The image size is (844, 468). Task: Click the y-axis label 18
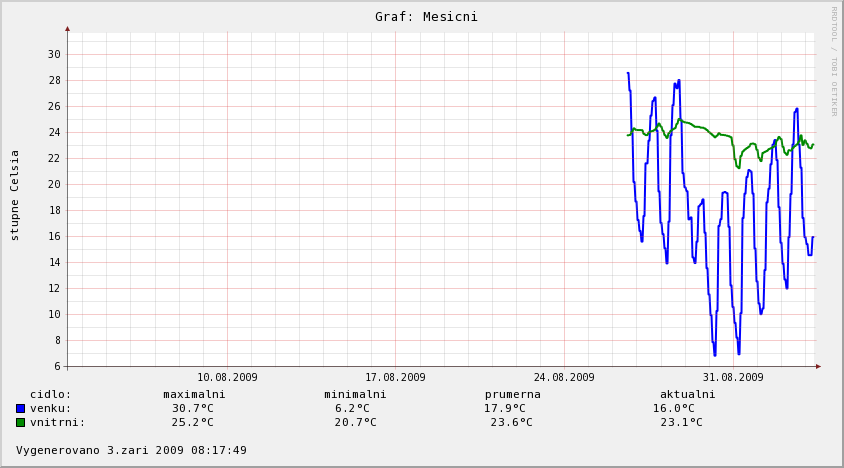54,211
